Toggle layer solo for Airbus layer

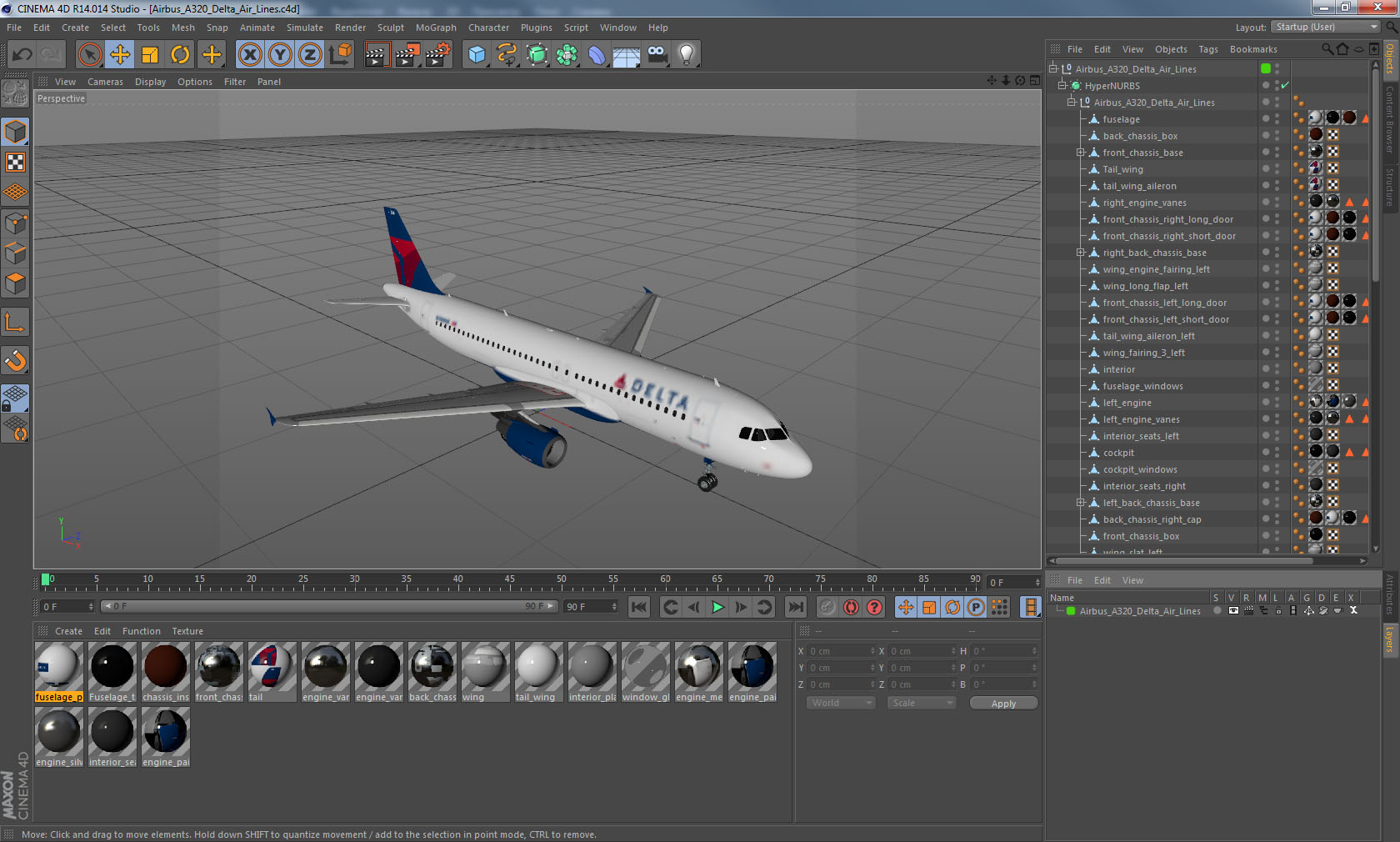point(1217,611)
